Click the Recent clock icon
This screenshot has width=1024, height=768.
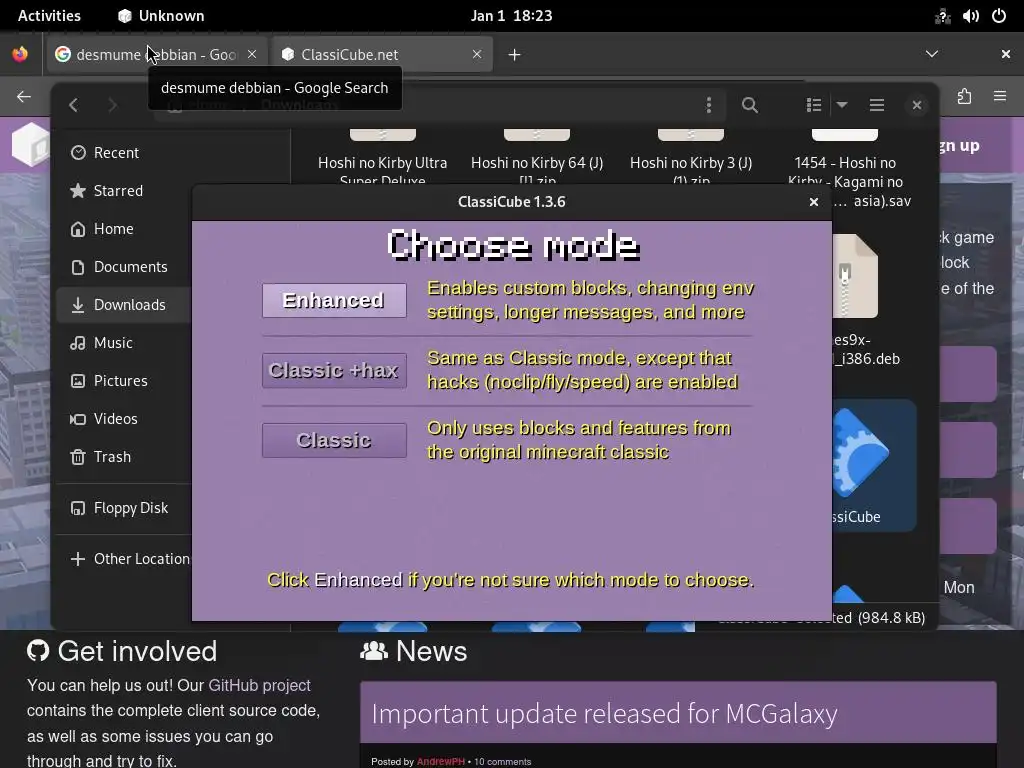78,153
